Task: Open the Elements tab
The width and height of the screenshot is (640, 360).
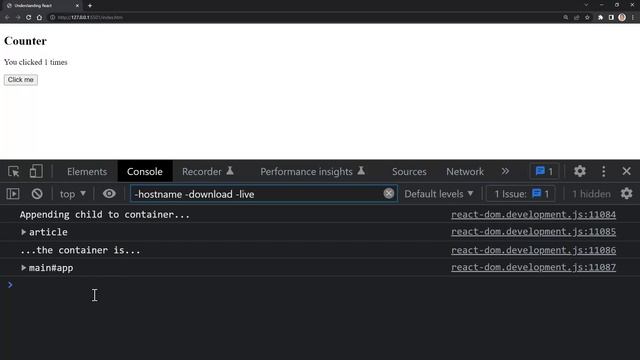Action: 87,172
